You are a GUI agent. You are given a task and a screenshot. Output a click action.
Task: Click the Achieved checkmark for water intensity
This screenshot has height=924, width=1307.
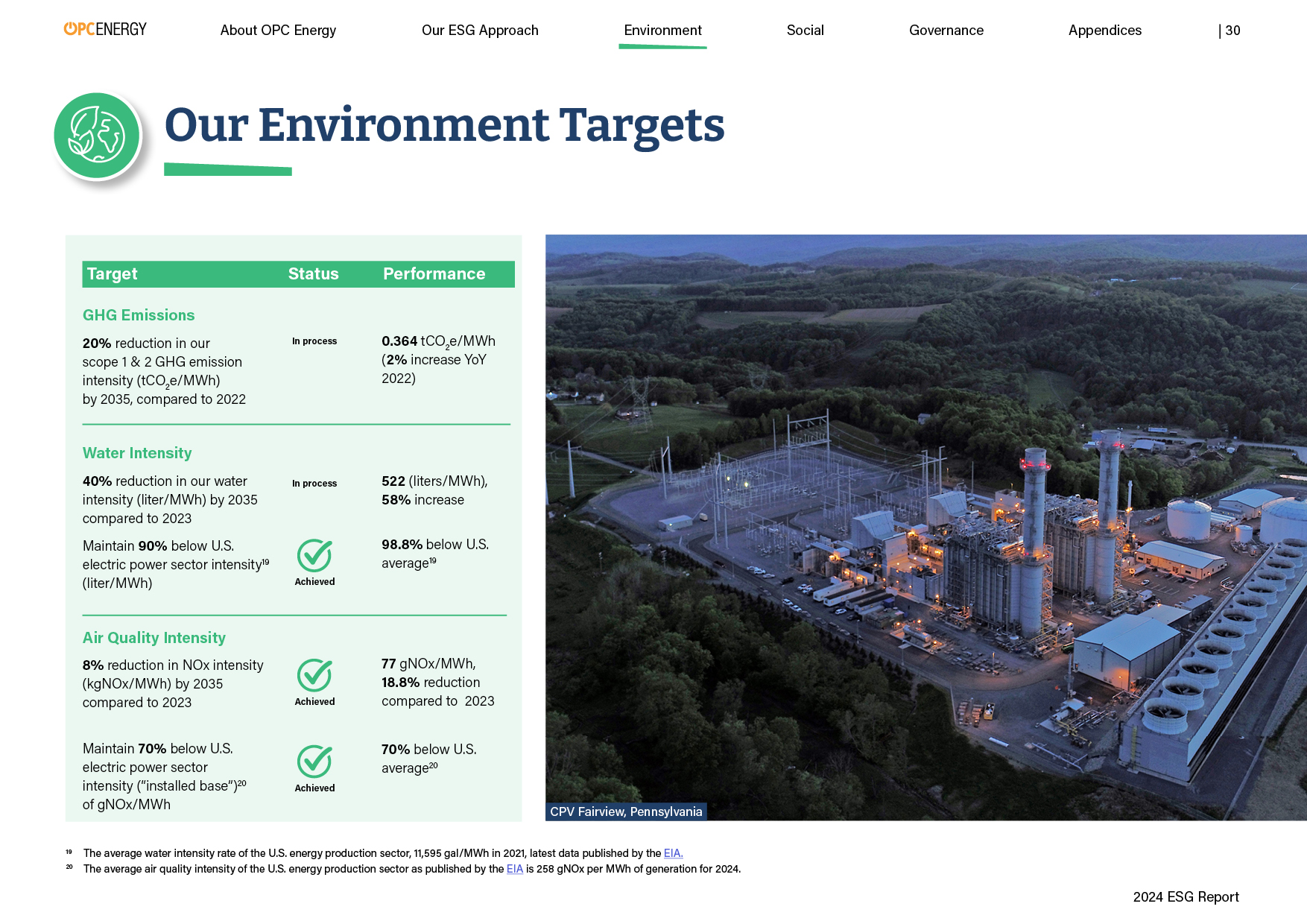click(x=314, y=555)
